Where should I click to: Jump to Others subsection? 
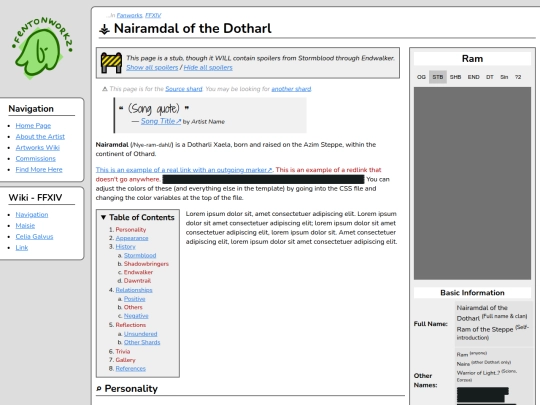(x=133, y=307)
